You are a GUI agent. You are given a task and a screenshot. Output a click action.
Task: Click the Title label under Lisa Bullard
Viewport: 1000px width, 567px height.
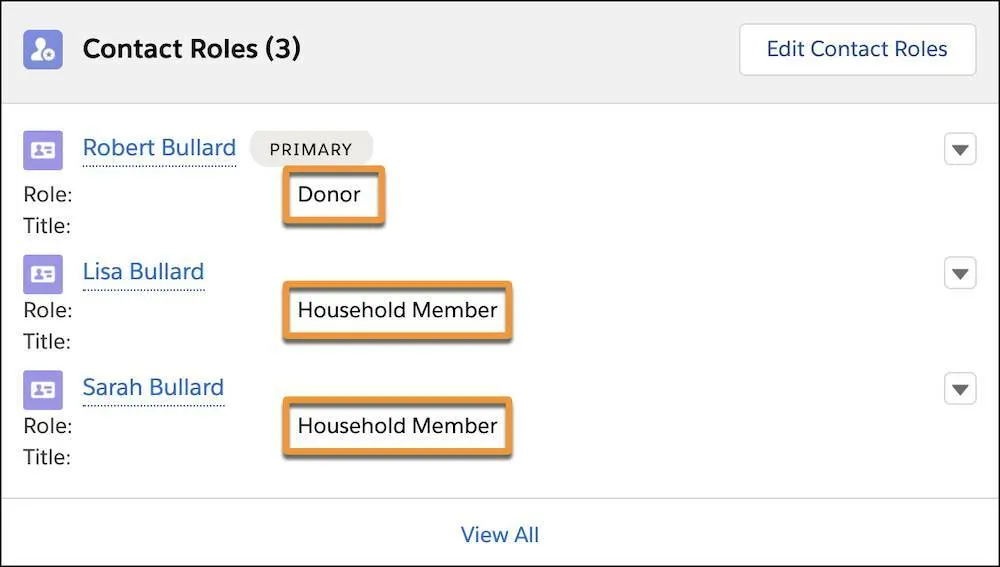pos(46,342)
